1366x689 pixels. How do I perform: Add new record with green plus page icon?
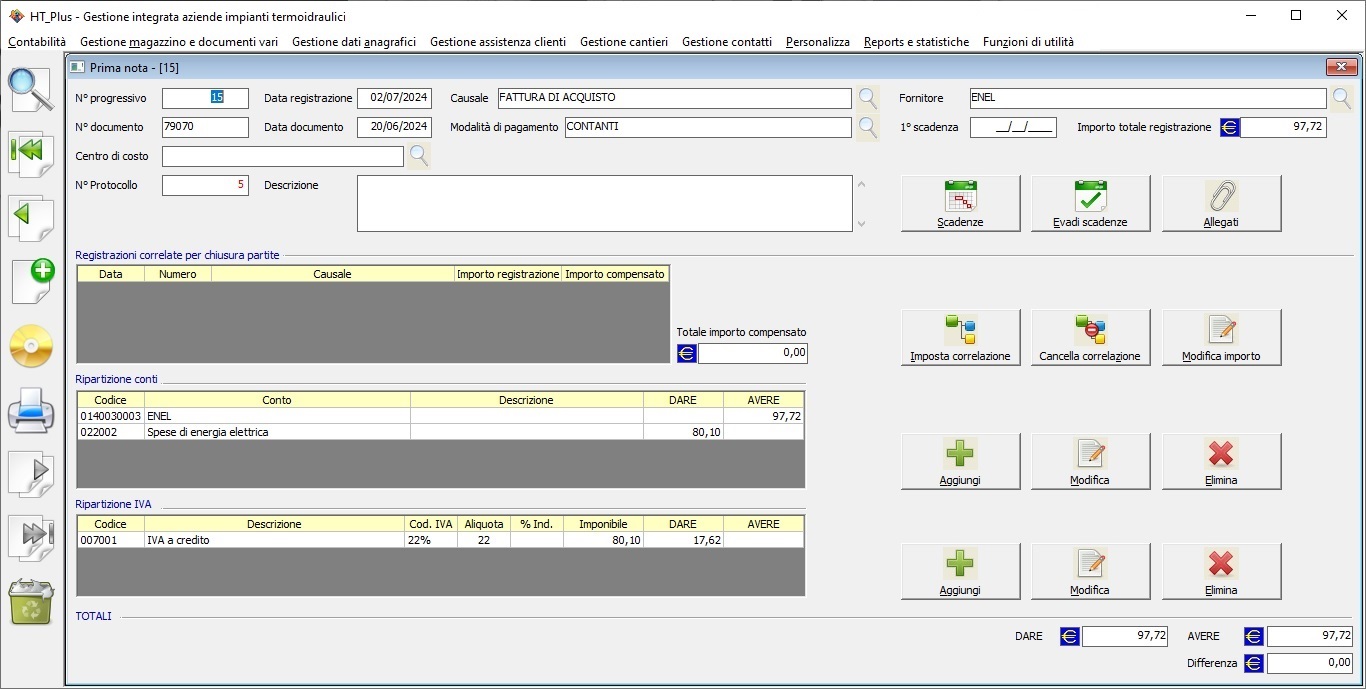pos(31,281)
